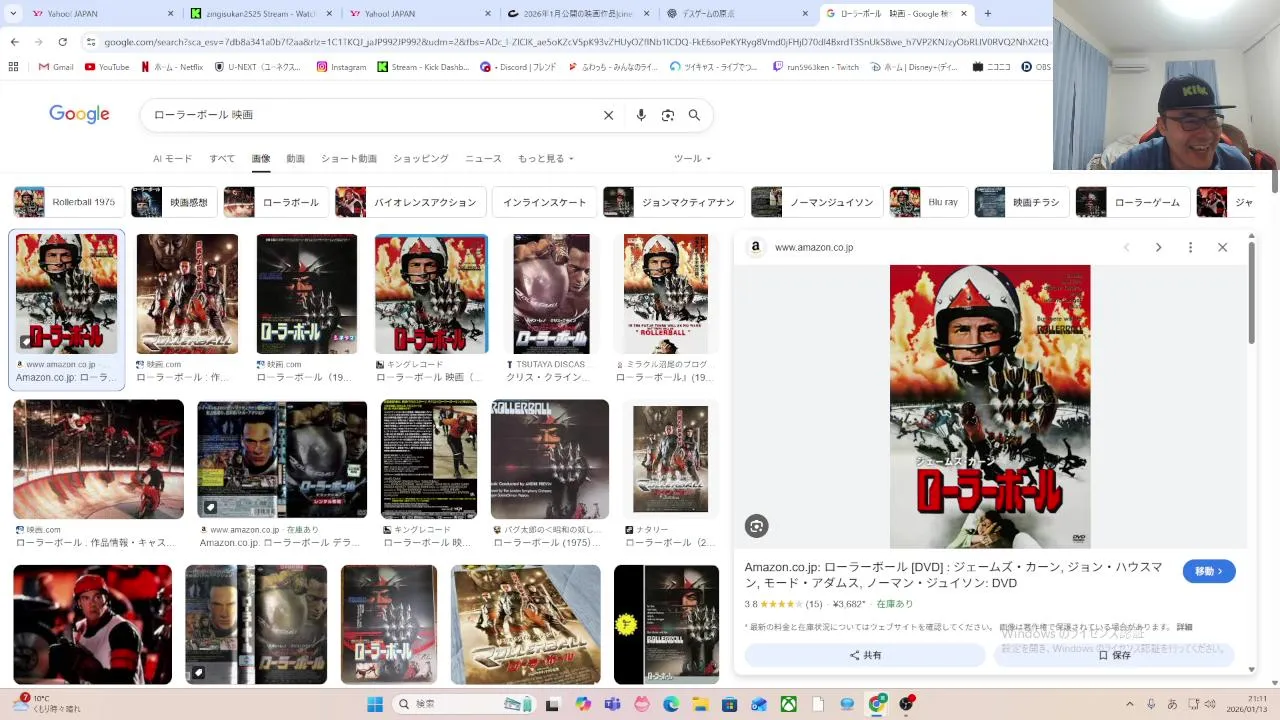Go to the Google logo homepage
Viewport: 1280px width, 720px height.
coord(79,114)
